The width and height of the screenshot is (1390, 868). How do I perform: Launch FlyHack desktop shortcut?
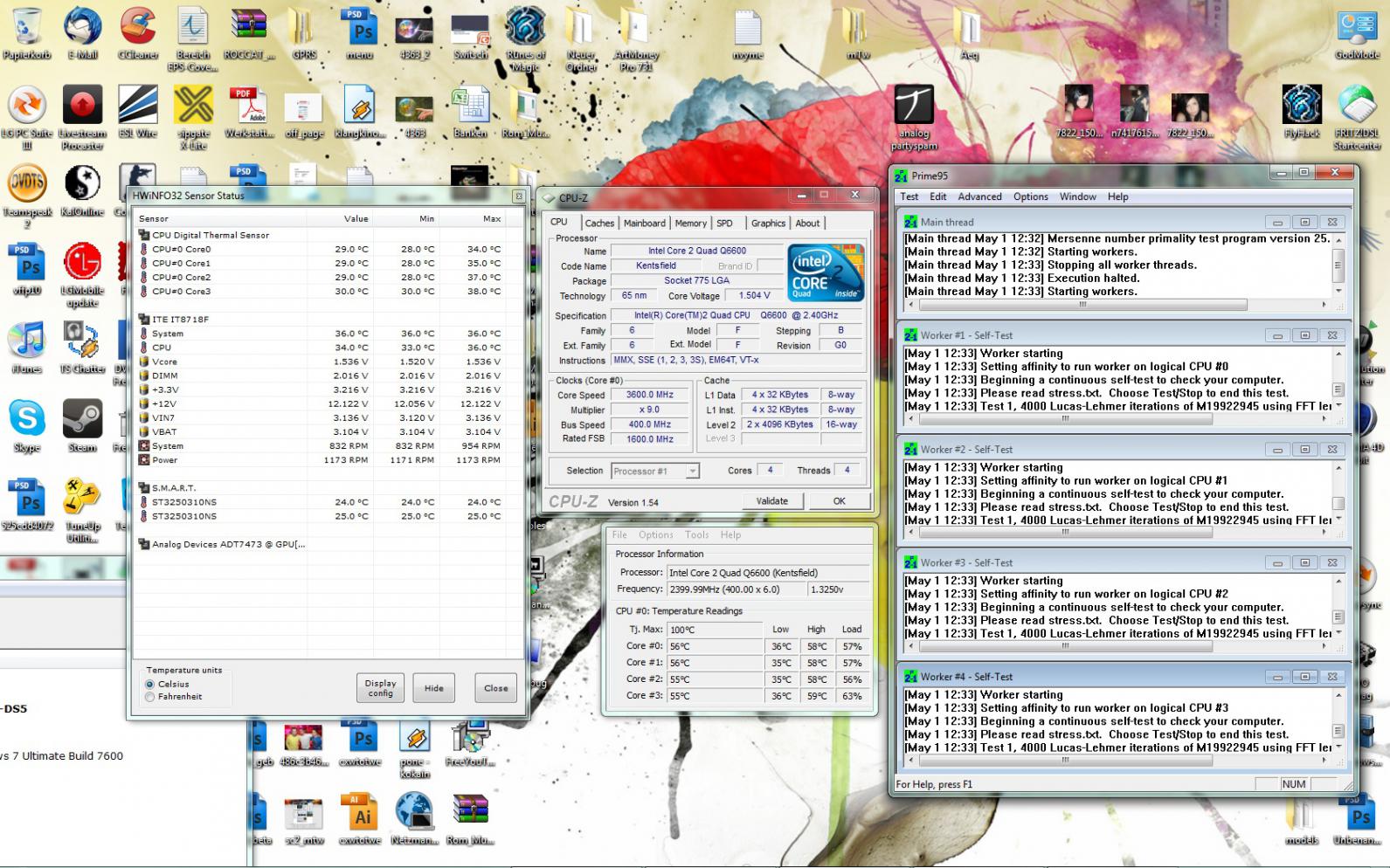pos(1302,111)
